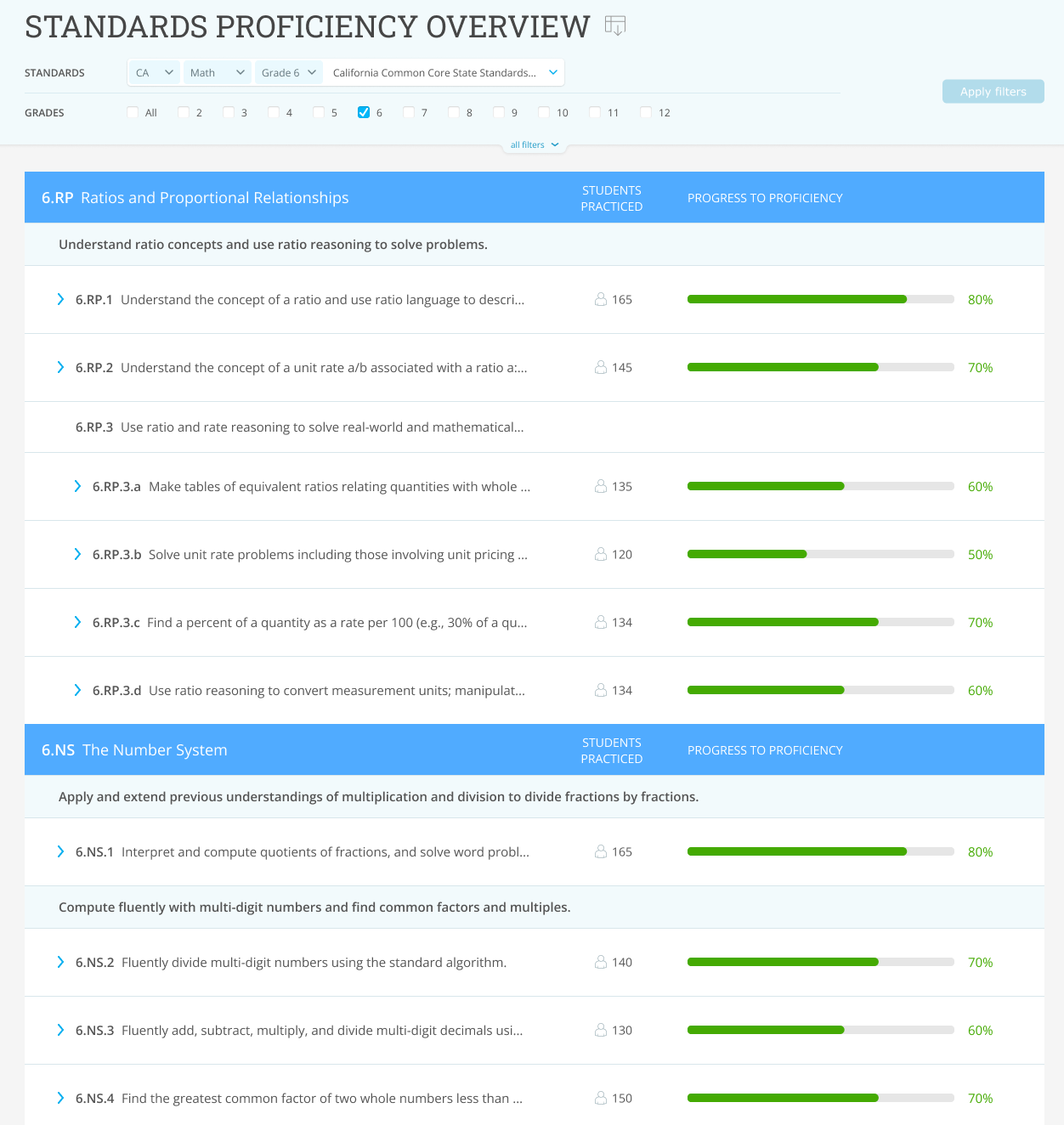Click the student icon in the 6.NS.2 row

click(601, 962)
